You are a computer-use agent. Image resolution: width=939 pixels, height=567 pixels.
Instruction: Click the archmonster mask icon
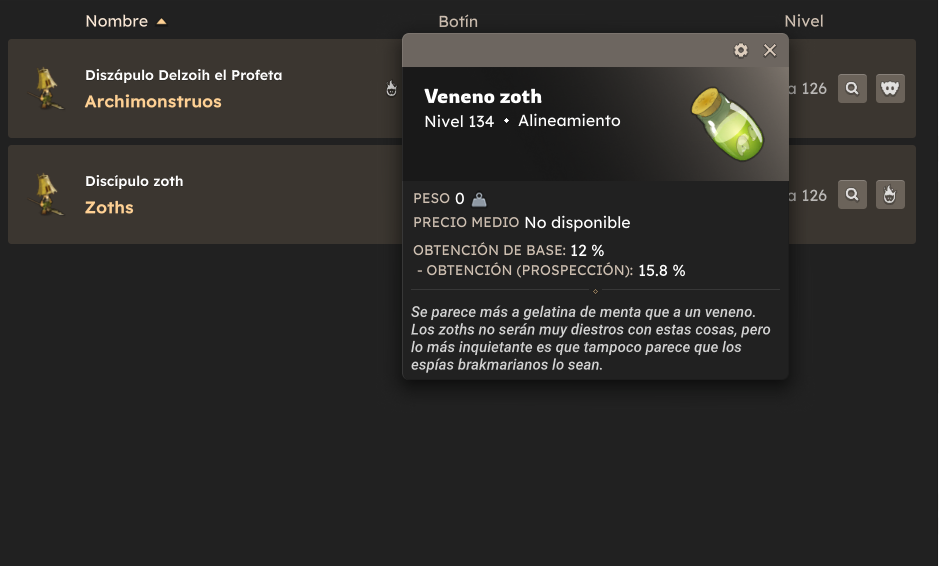(890, 89)
